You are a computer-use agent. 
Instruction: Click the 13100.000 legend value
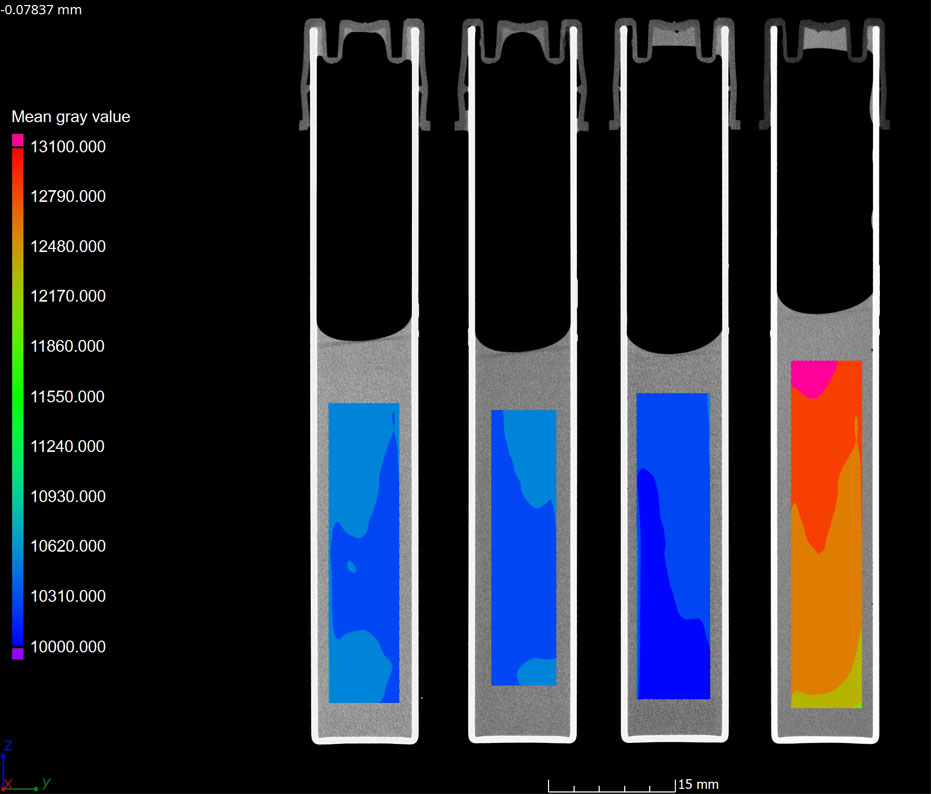68,147
